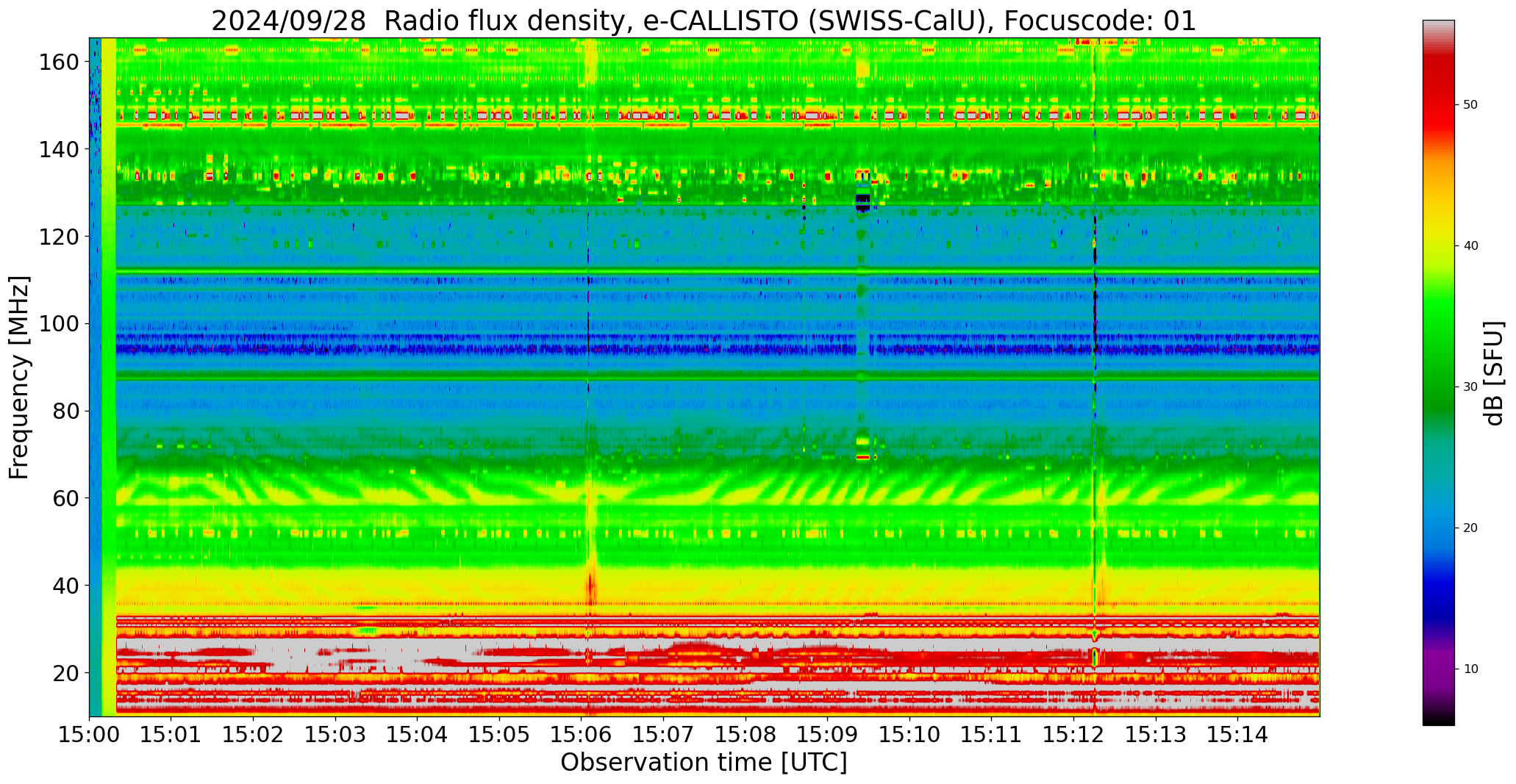The width and height of the screenshot is (1516, 784).
Task: Click the 15:03 time tick label
Action: click(336, 734)
